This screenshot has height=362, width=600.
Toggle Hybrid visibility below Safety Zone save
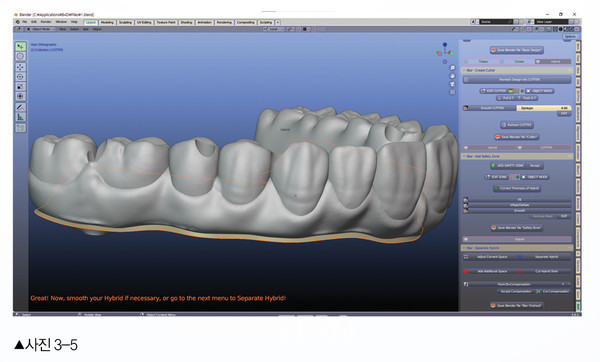pyautogui.click(x=517, y=239)
